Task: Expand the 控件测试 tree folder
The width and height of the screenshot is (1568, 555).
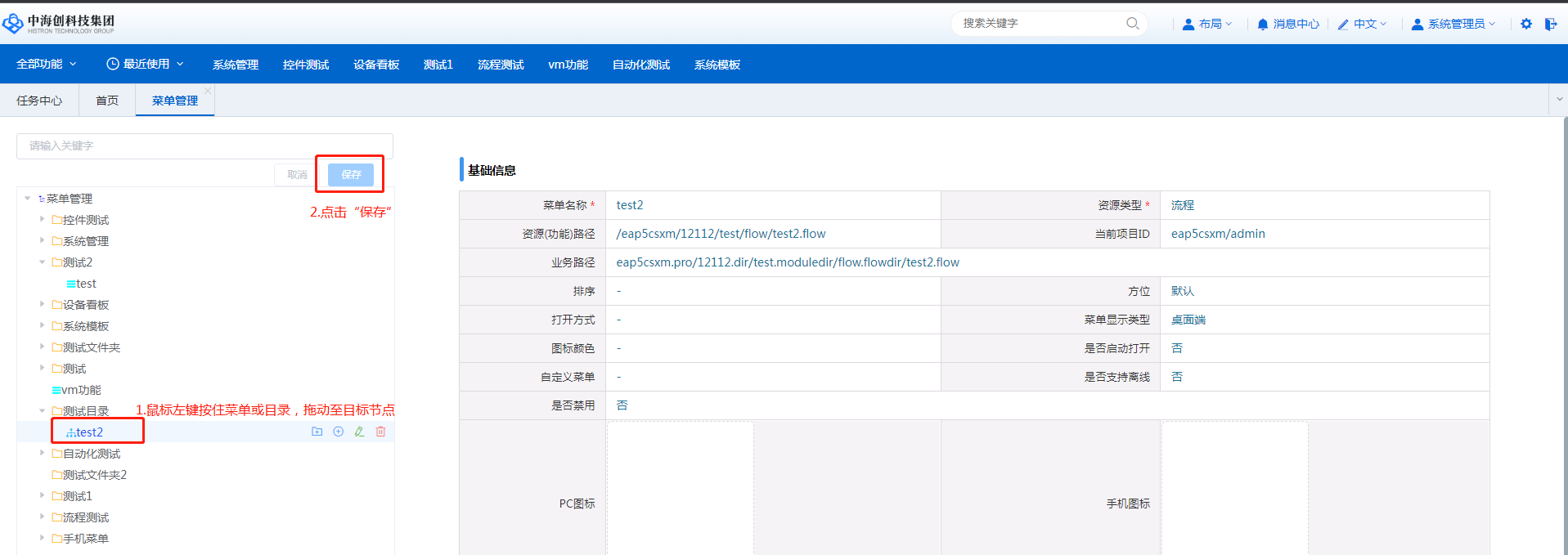Action: (43, 219)
